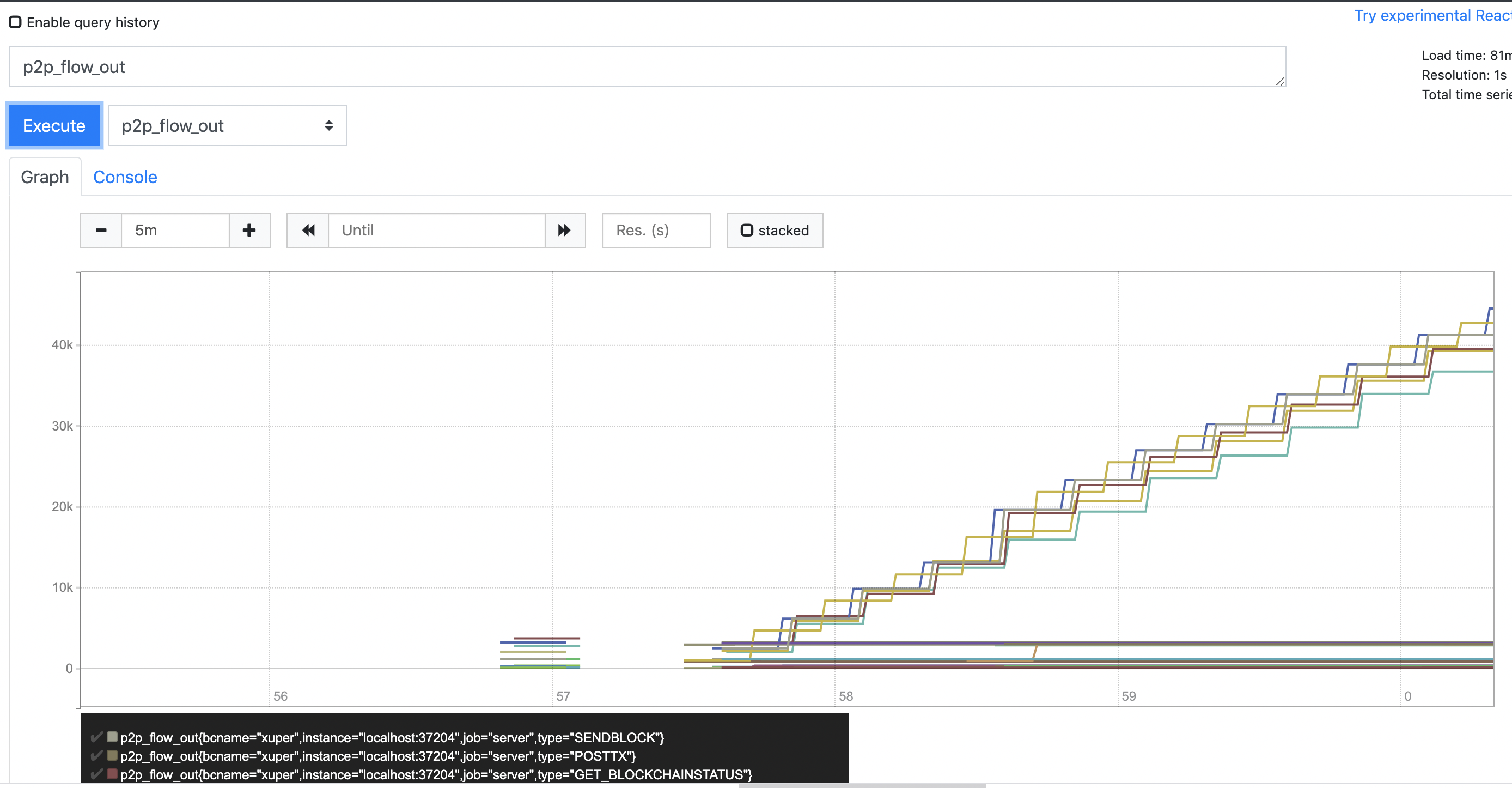This screenshot has width=1512, height=788.
Task: Select the Graph tab
Action: coord(45,177)
